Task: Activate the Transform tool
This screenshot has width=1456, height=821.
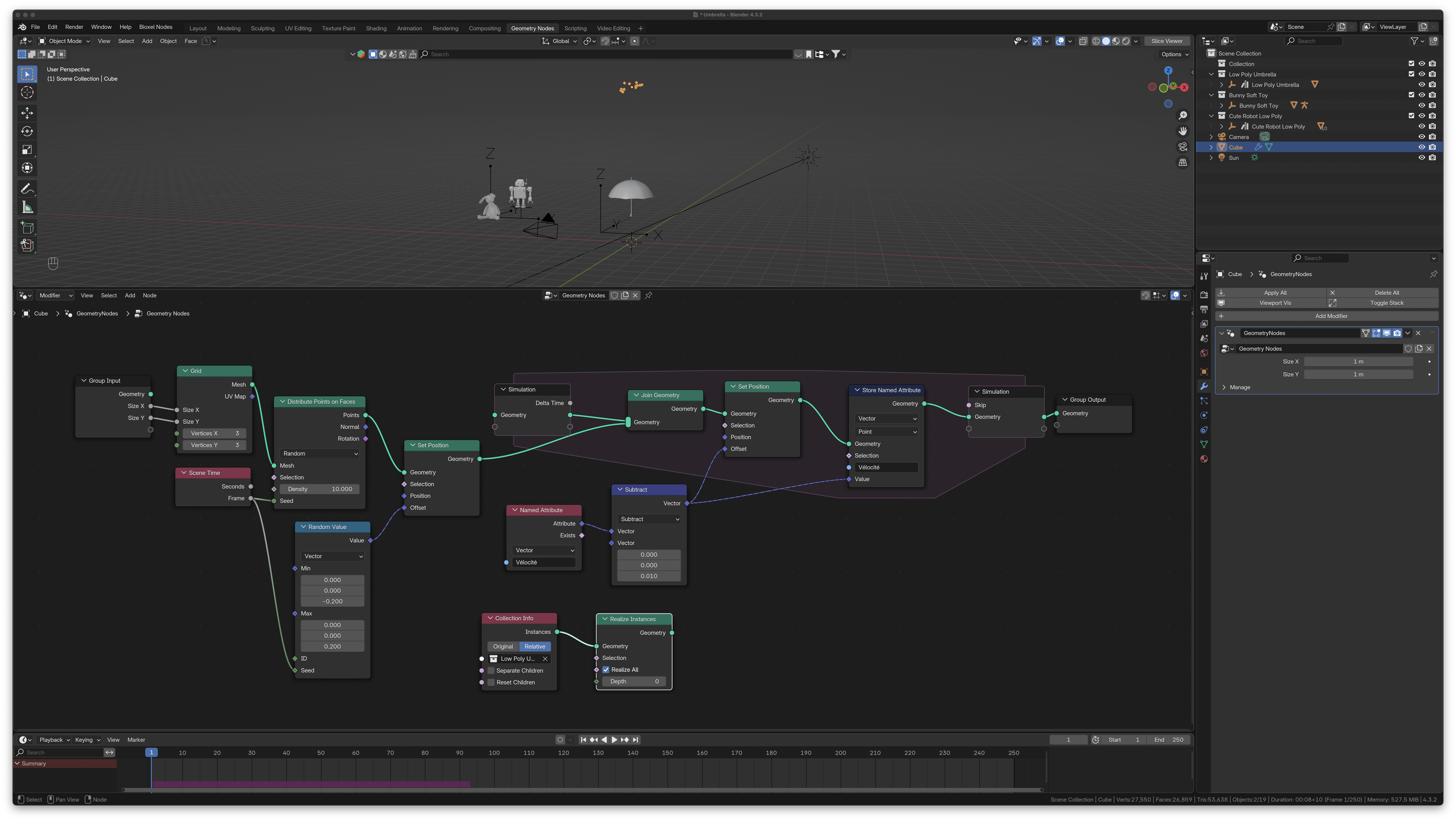Action: coord(27,168)
